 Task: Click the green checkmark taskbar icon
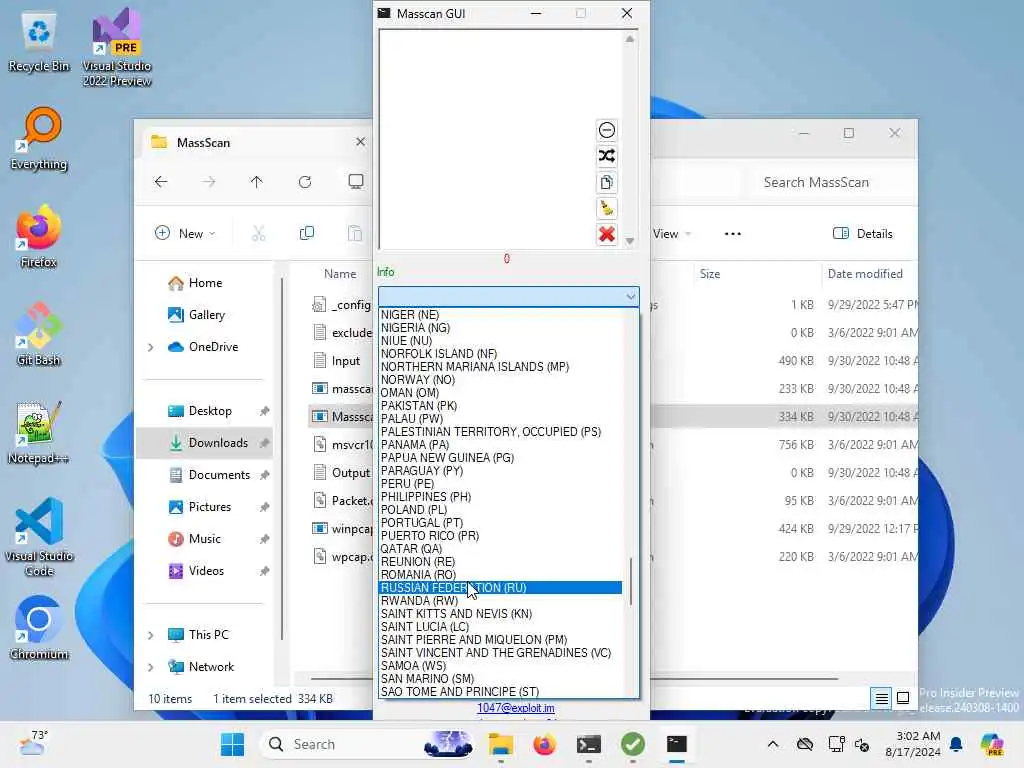click(632, 744)
